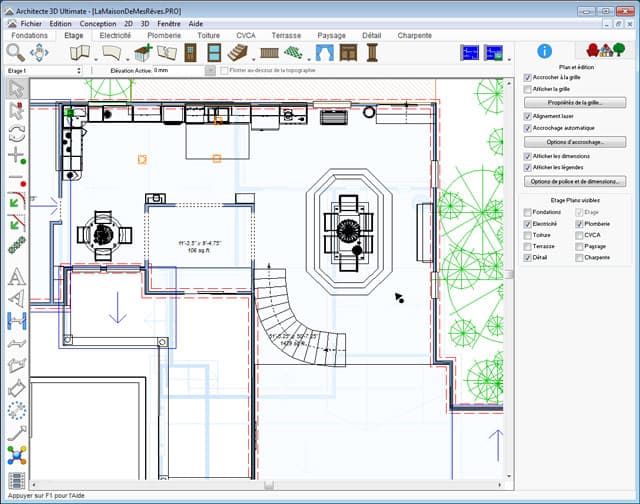The height and width of the screenshot is (504, 640).
Task: Select the add point plus tool
Action: click(17, 155)
